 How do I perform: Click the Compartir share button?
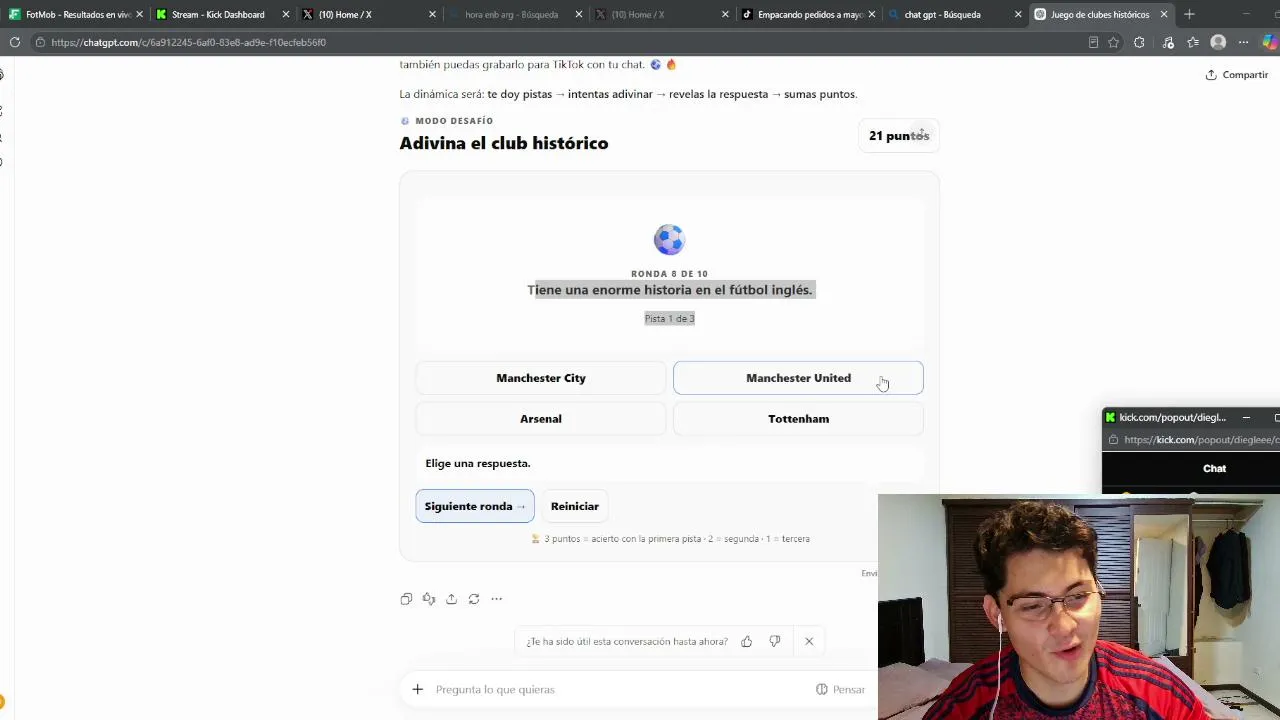pos(1237,75)
